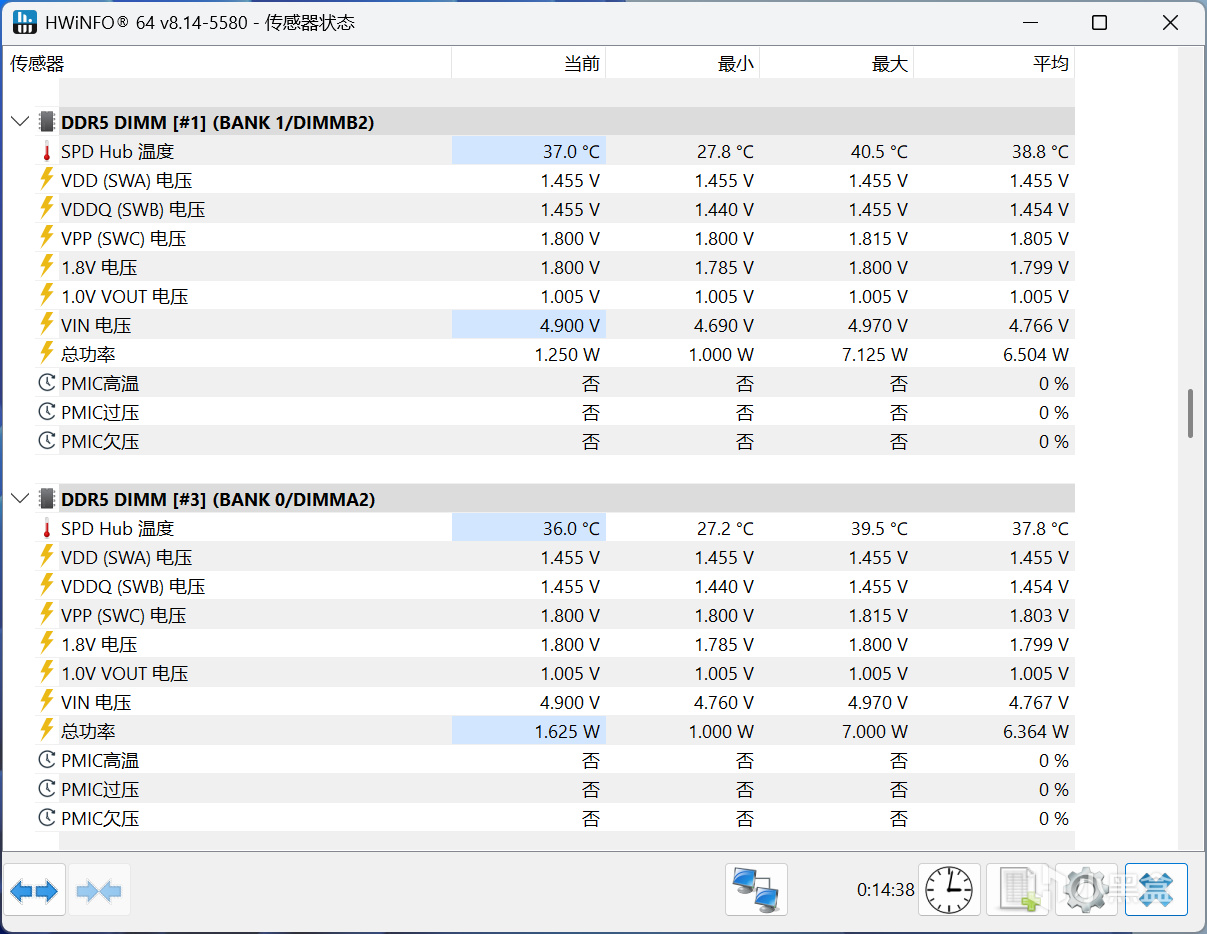Open the network remote monitoring icon
Image resolution: width=1207 pixels, height=934 pixels.
coord(756,890)
